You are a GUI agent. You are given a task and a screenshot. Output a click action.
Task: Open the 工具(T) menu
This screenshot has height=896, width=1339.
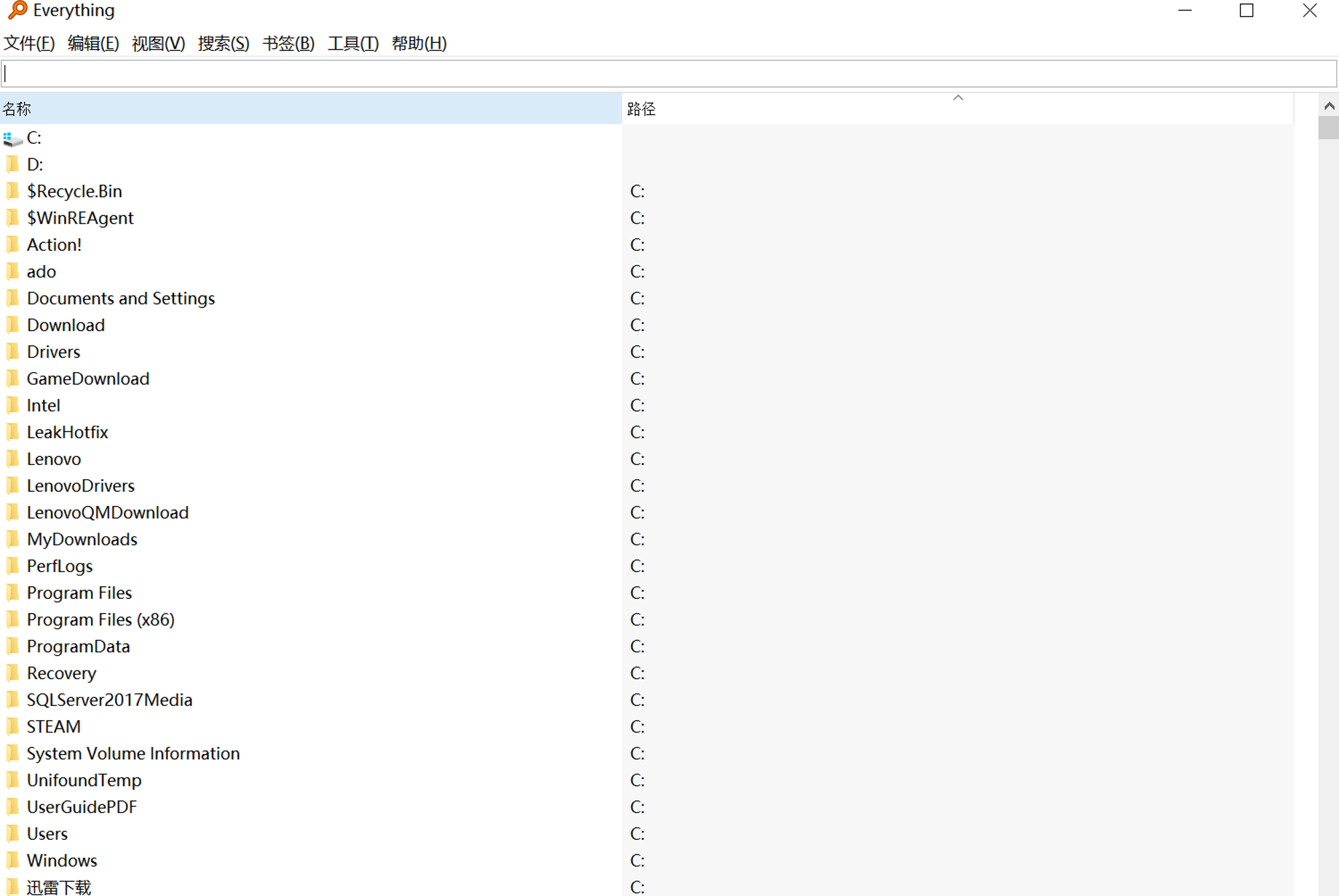(353, 43)
